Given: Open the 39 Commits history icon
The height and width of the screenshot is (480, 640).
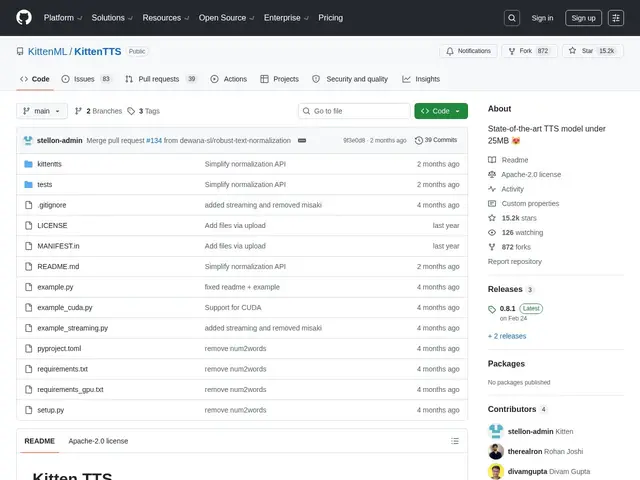Looking at the screenshot, I should pos(419,140).
